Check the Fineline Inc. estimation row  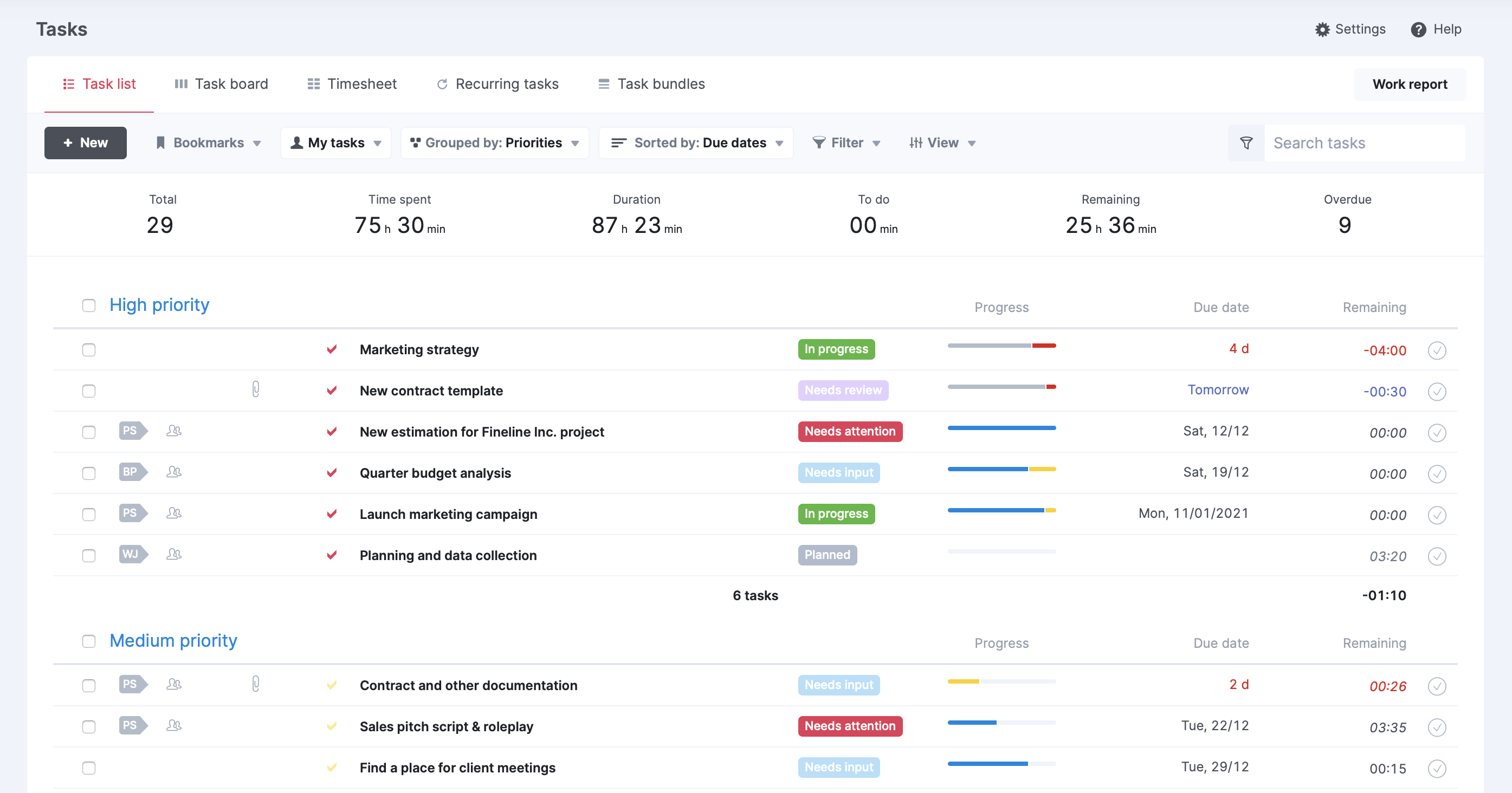(89, 432)
